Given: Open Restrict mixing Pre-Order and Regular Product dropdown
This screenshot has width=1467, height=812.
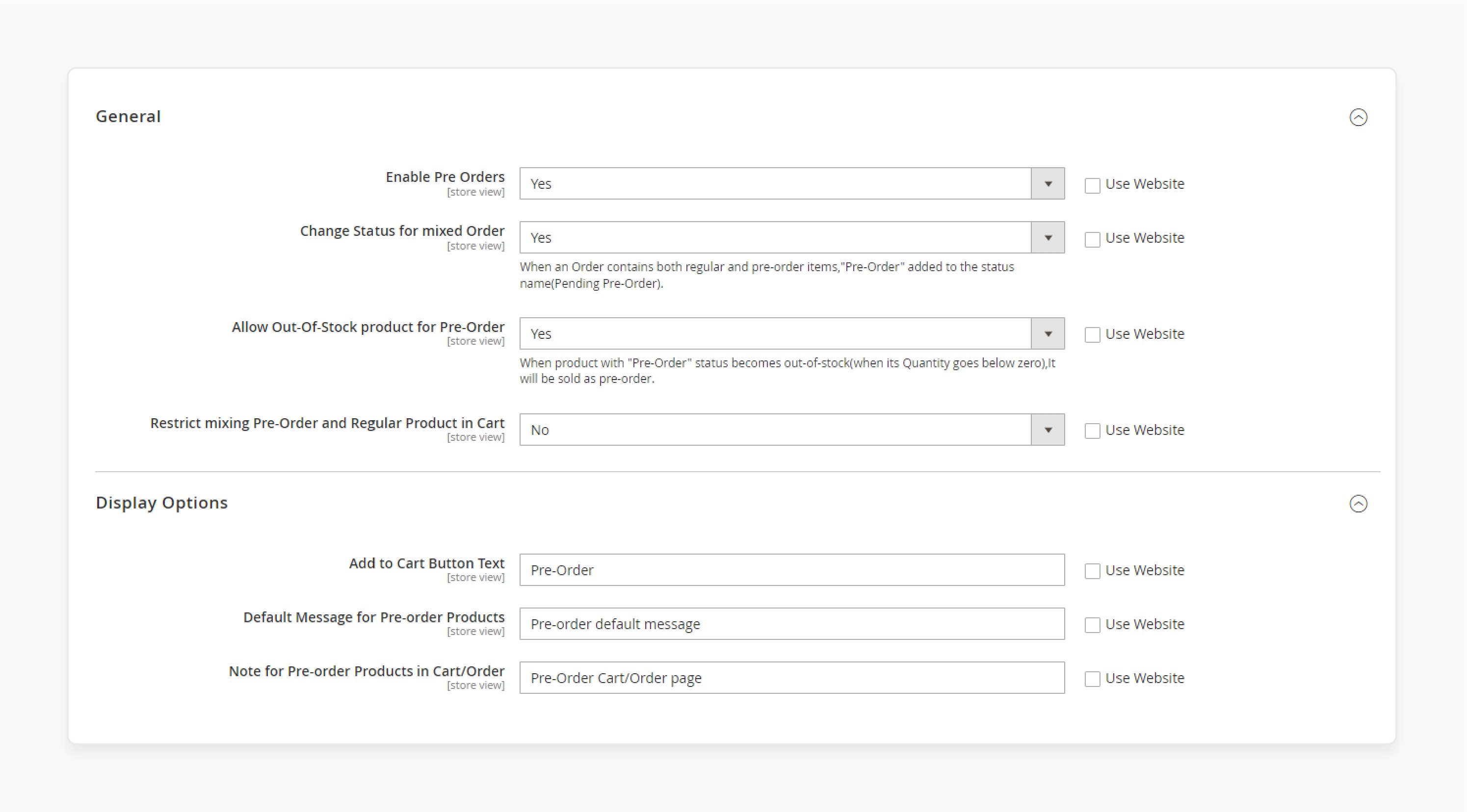Looking at the screenshot, I should [x=791, y=430].
